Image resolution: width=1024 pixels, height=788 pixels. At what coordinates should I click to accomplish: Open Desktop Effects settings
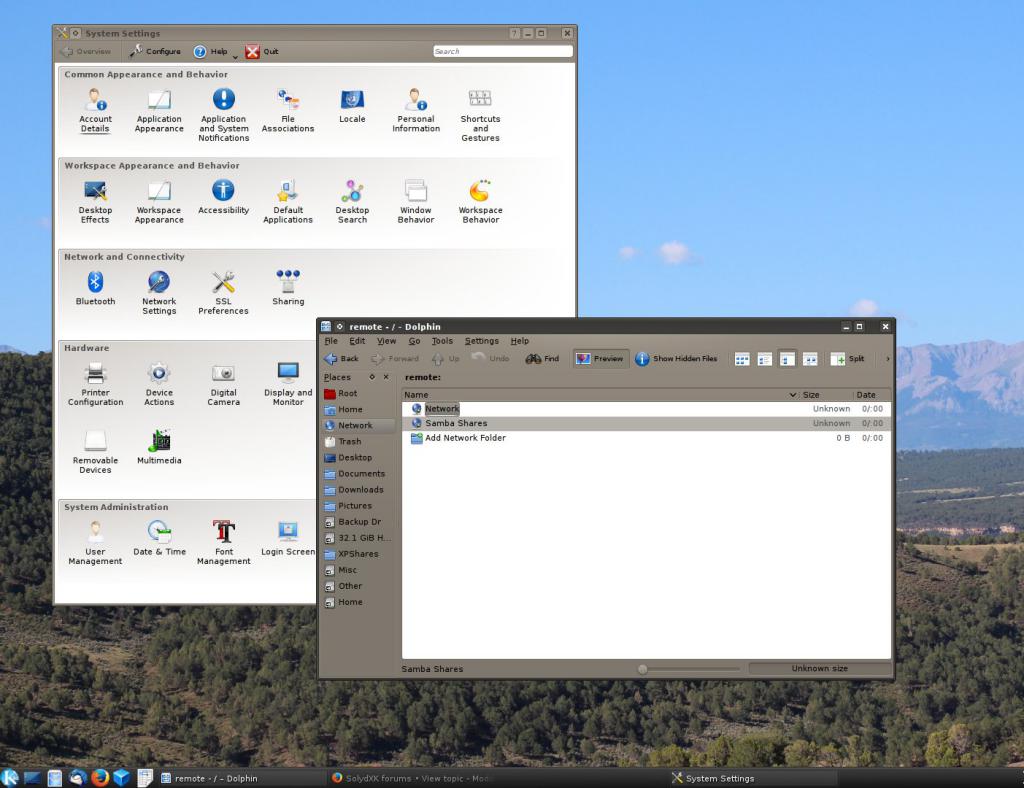(95, 202)
